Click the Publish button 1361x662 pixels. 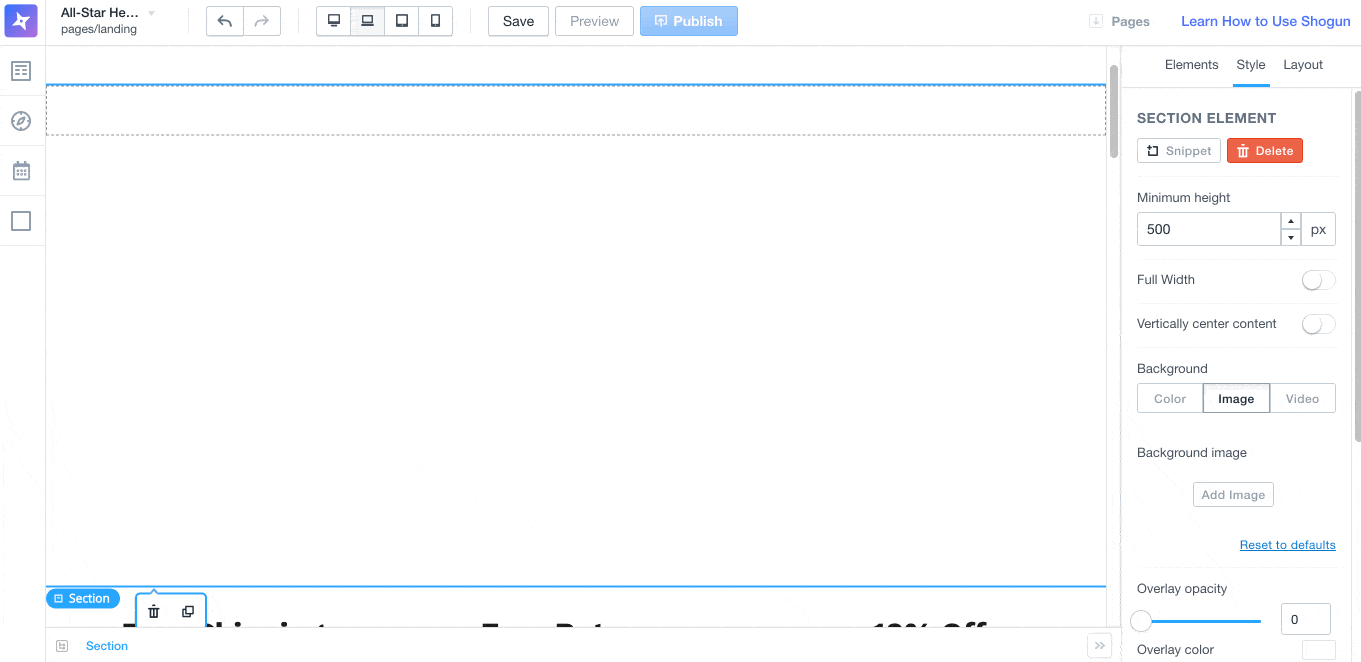point(688,21)
